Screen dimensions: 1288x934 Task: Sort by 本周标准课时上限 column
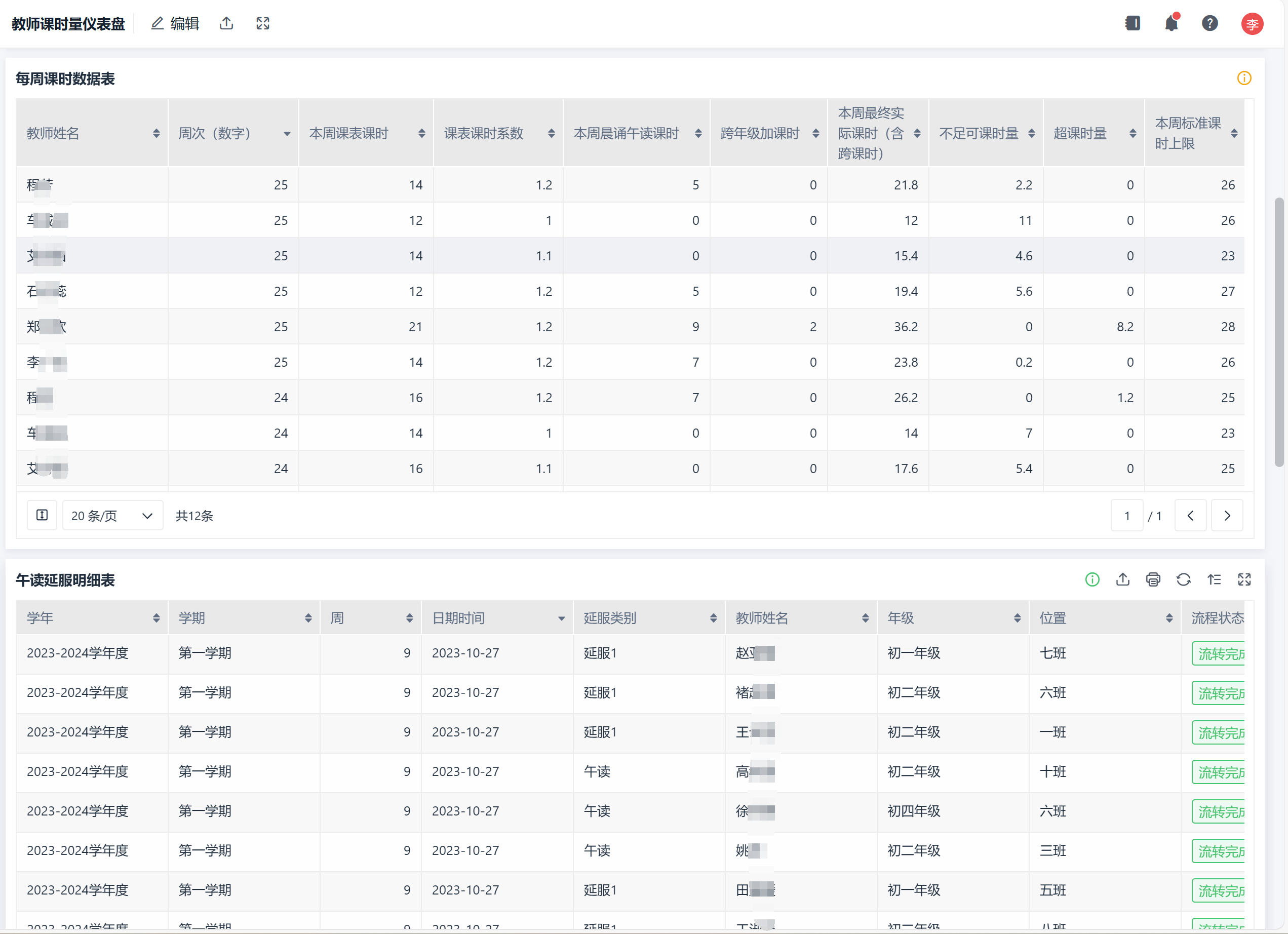pyautogui.click(x=1234, y=133)
